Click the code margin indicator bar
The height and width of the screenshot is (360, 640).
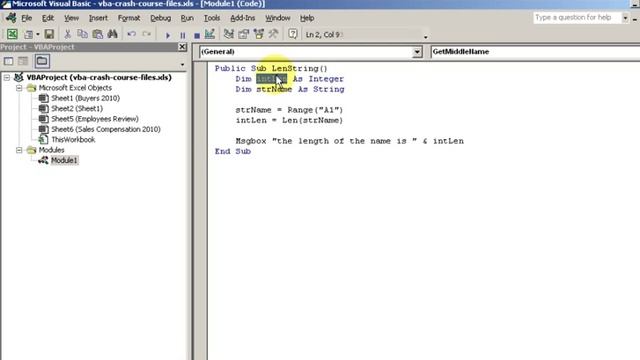coord(200,211)
